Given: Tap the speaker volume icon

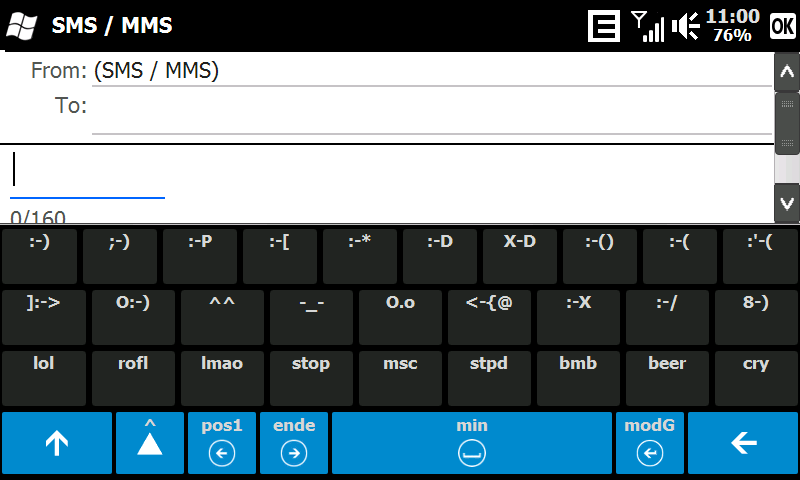Looking at the screenshot, I should tap(685, 26).
